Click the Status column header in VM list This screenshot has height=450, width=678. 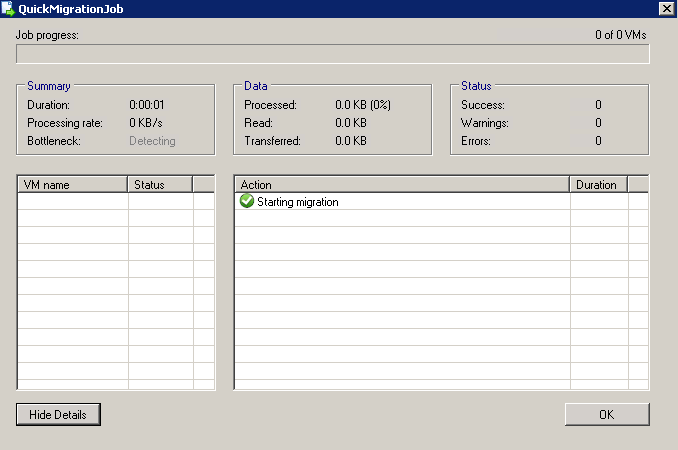pyautogui.click(x=160, y=185)
